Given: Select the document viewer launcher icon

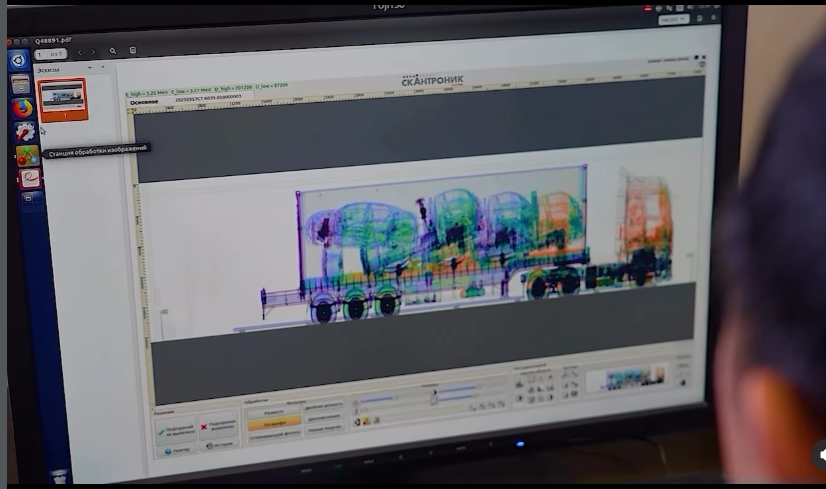Looking at the screenshot, I should click(30, 179).
